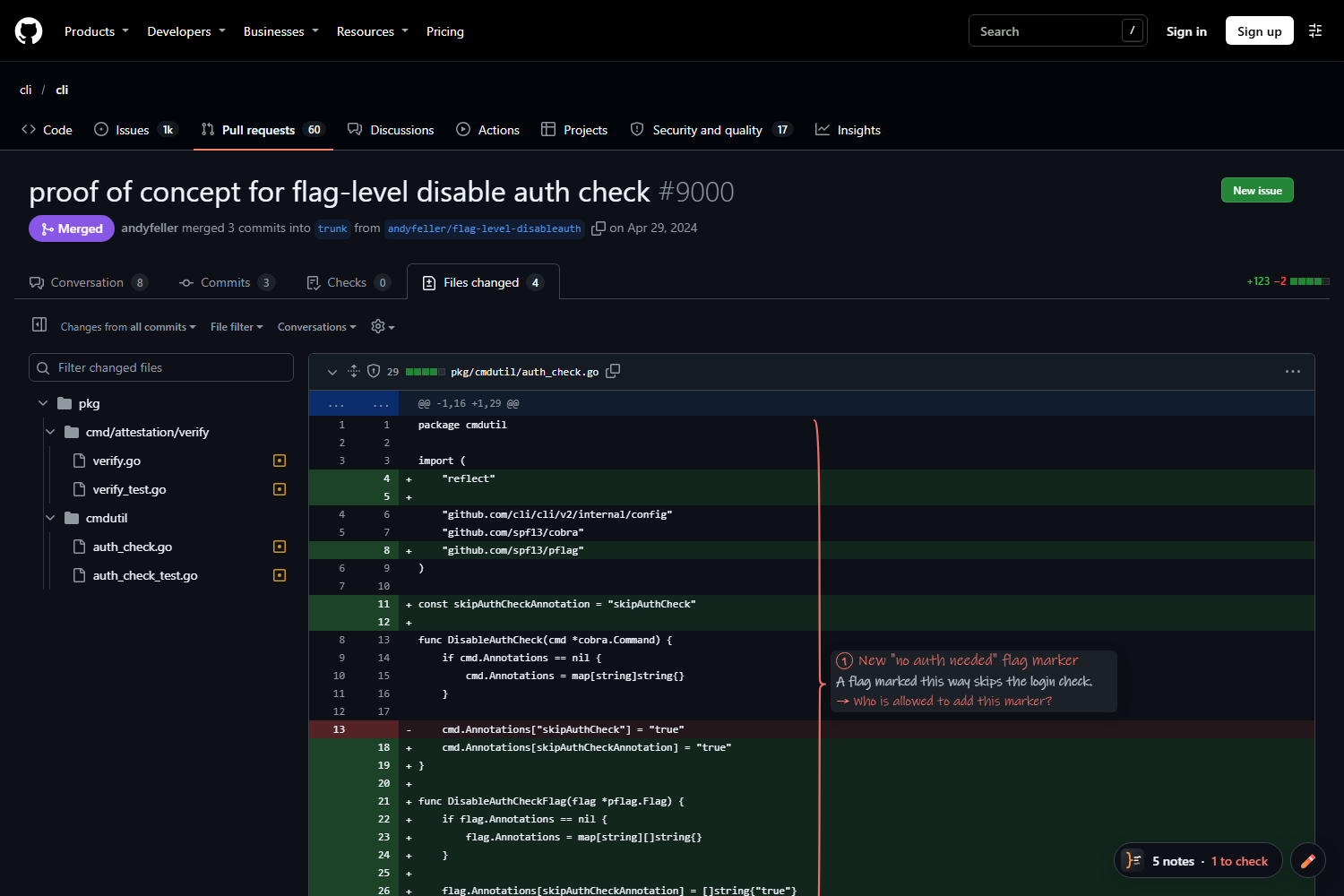Collapse the auth_check.go diff
This screenshot has width=1344, height=896.
[x=332, y=372]
